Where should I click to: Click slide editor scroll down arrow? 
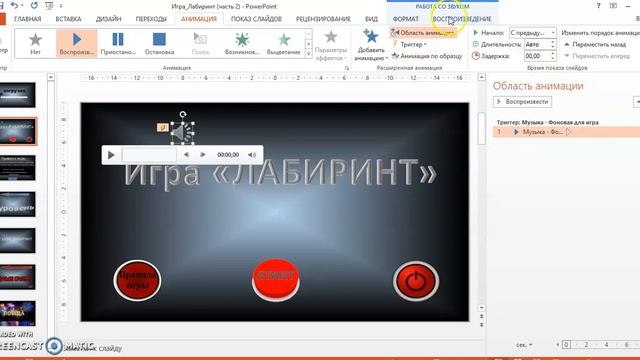point(482,308)
